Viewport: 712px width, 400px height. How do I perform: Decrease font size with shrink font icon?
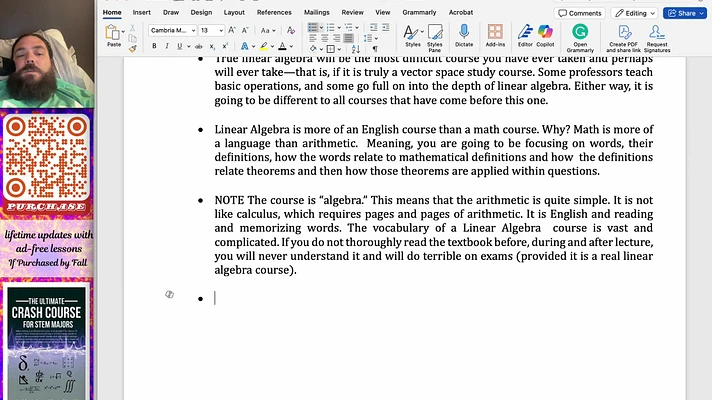[x=245, y=30]
